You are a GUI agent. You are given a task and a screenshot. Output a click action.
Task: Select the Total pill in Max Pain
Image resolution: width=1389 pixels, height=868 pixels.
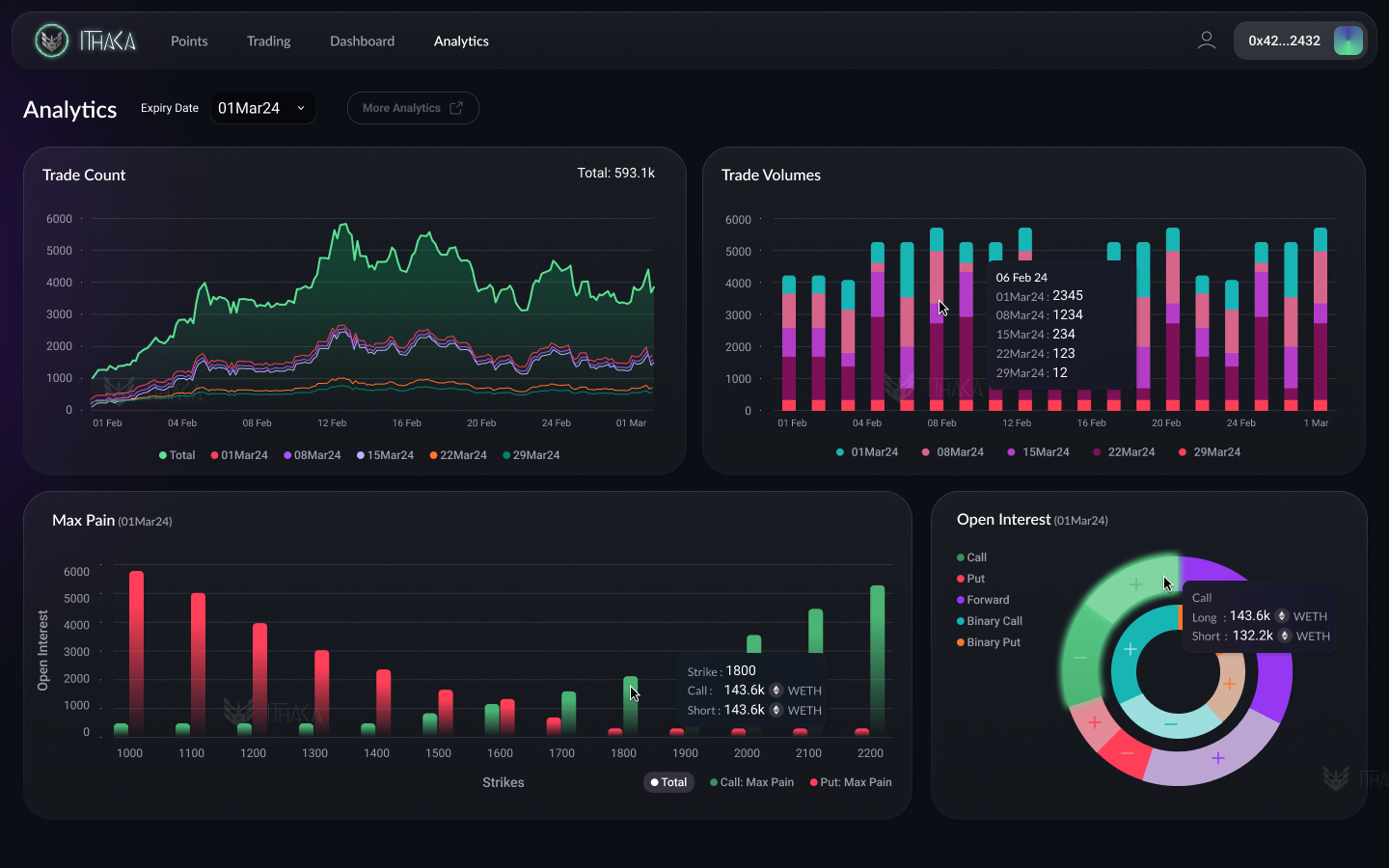(668, 782)
